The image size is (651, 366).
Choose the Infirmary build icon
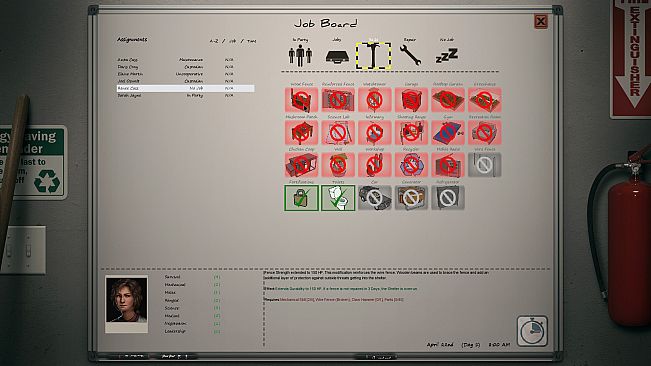[374, 132]
